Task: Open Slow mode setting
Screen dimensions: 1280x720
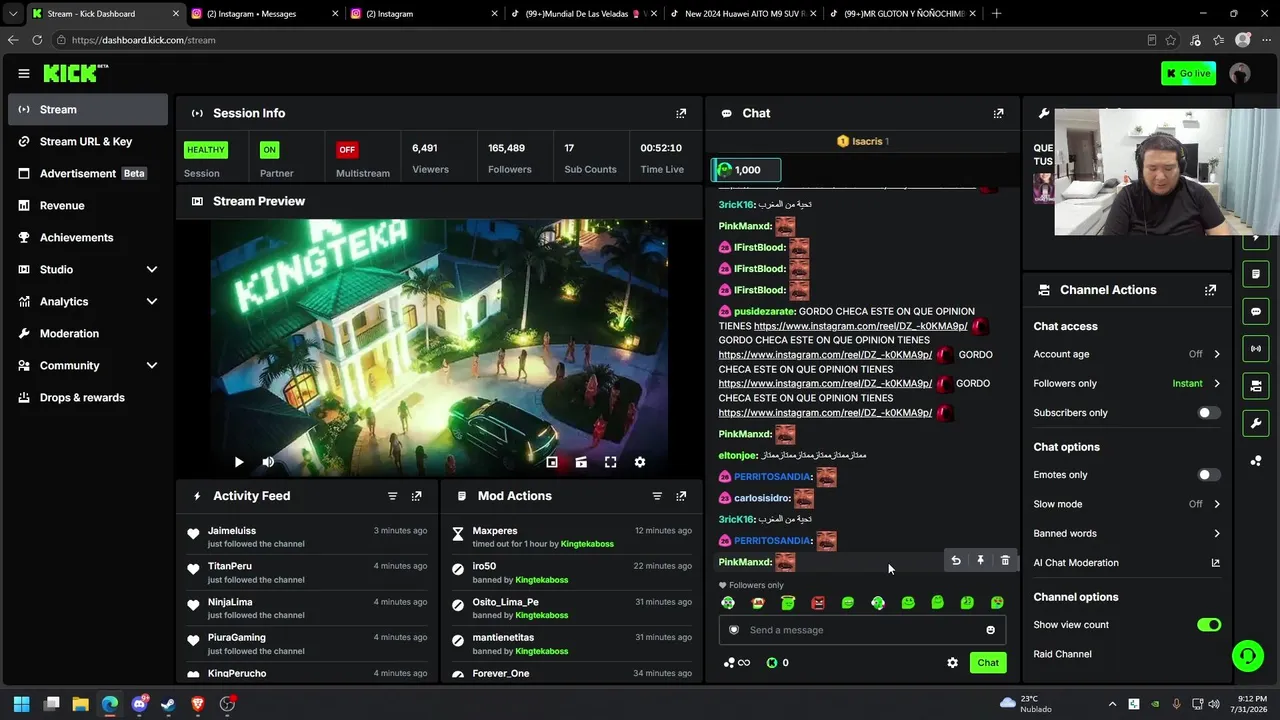Action: click(x=1127, y=504)
